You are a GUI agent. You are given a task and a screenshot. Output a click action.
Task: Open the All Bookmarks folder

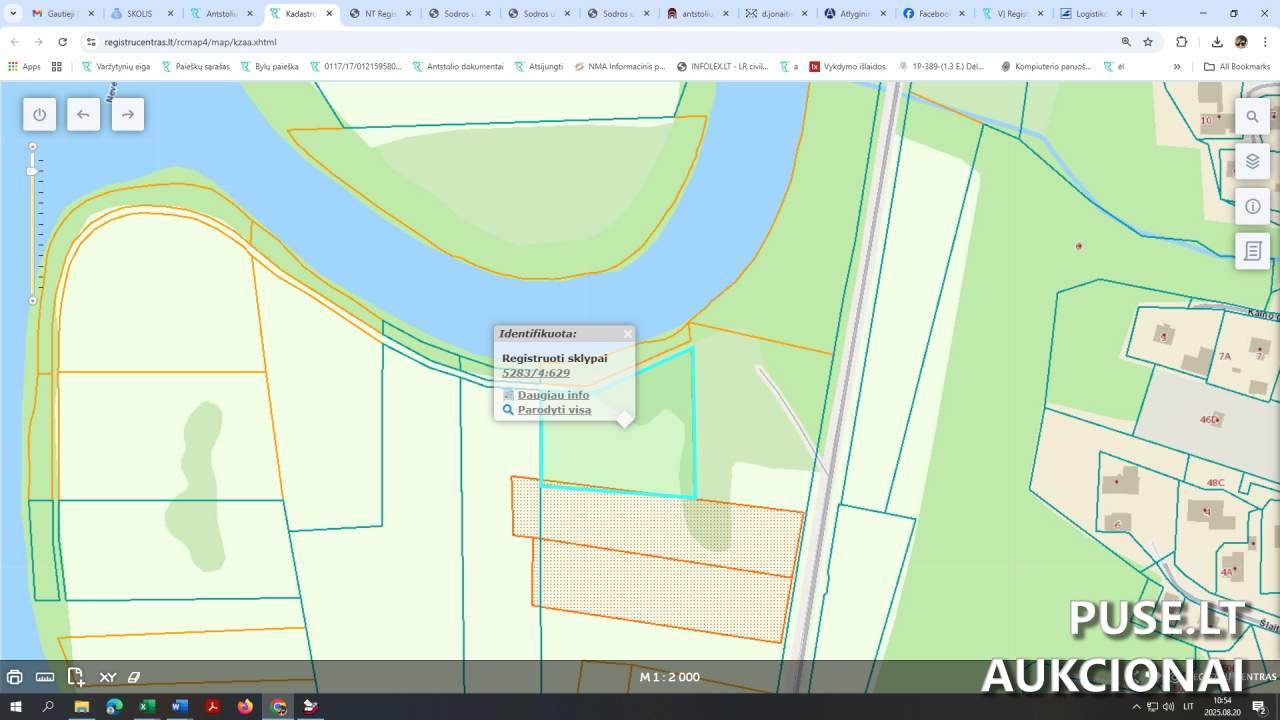pos(1237,67)
